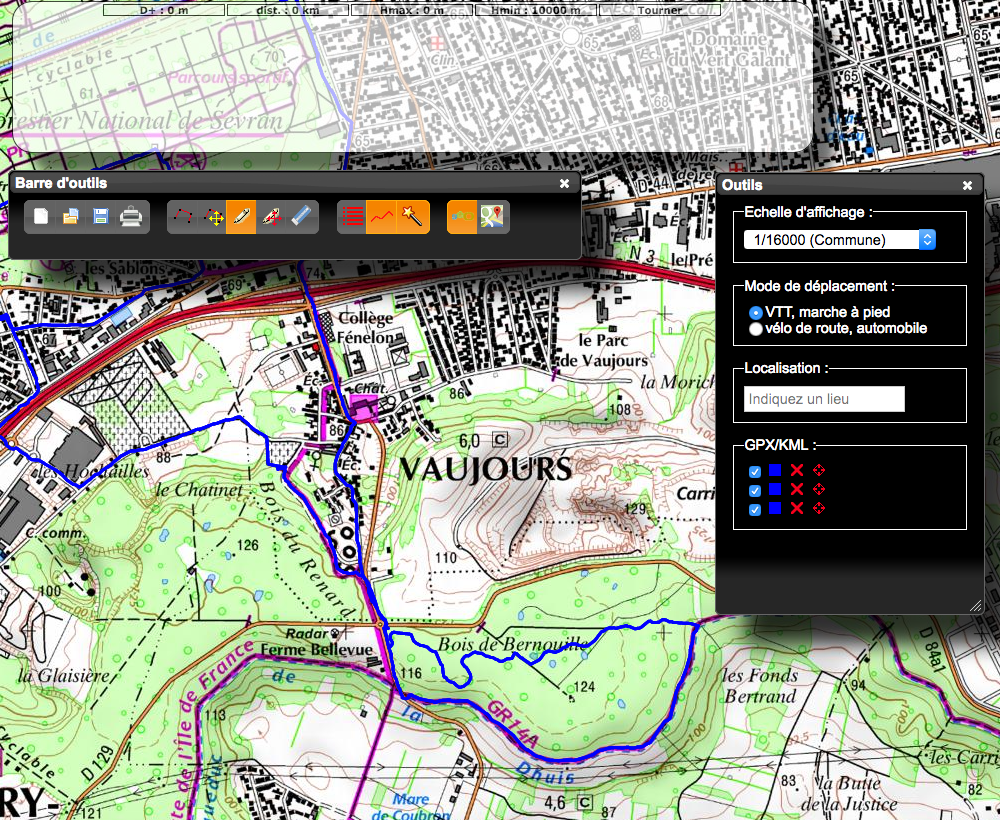The height and width of the screenshot is (820, 1000).
Task: Uncheck the first GPX/KML track checkbox
Action: pos(756,471)
